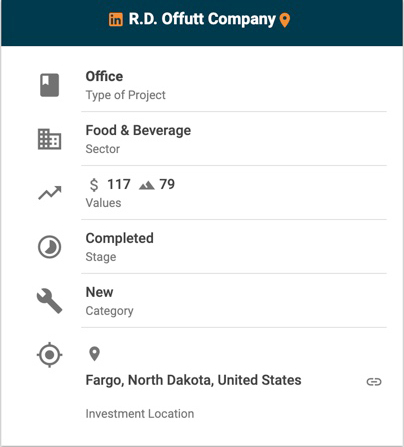Click the 117 dollar value

pyautogui.click(x=119, y=184)
